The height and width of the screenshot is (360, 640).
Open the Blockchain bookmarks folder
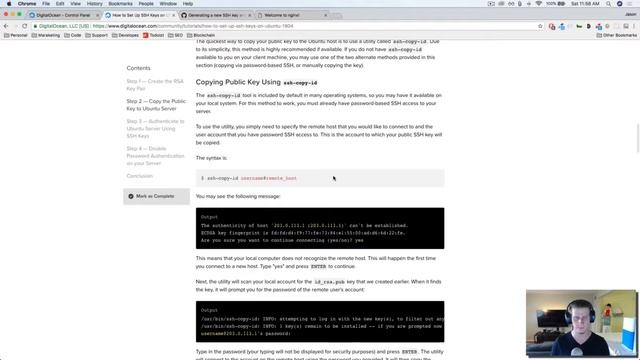coord(201,36)
